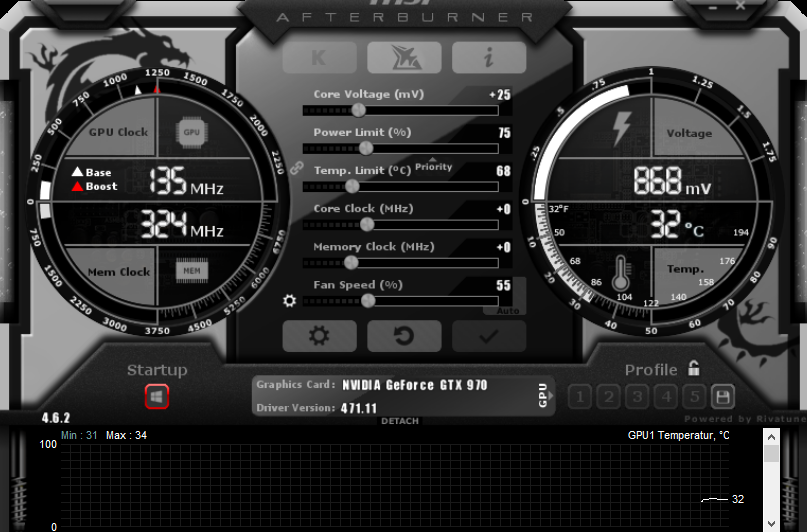Adjust the Core Clock slider handle
The height and width of the screenshot is (532, 807).
tap(367, 224)
